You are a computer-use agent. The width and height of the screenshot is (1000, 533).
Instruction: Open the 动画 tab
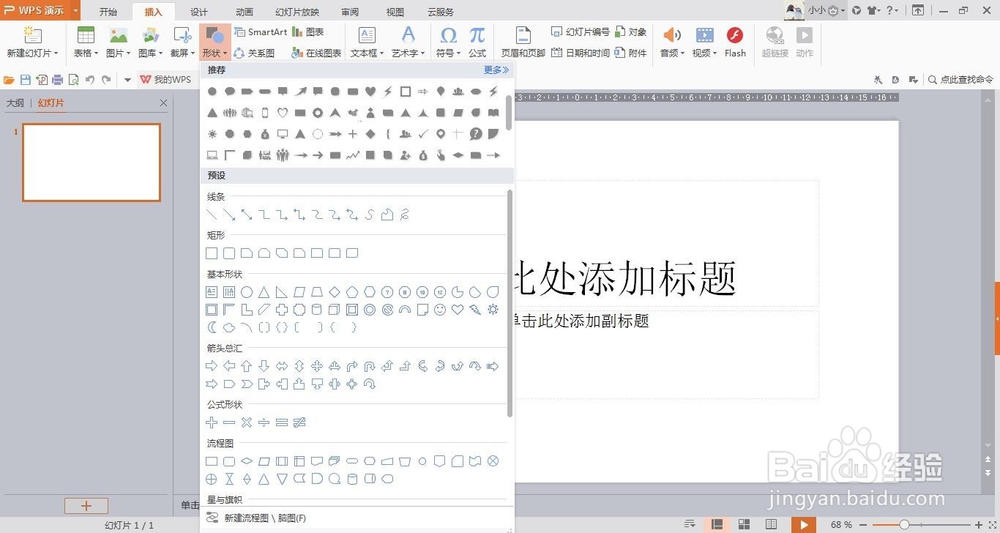[x=244, y=12]
